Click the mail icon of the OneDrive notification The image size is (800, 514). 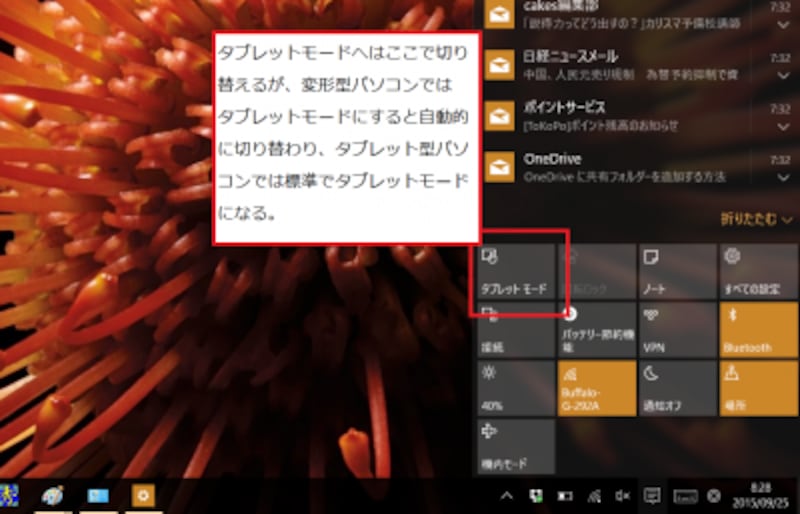pyautogui.click(x=499, y=167)
